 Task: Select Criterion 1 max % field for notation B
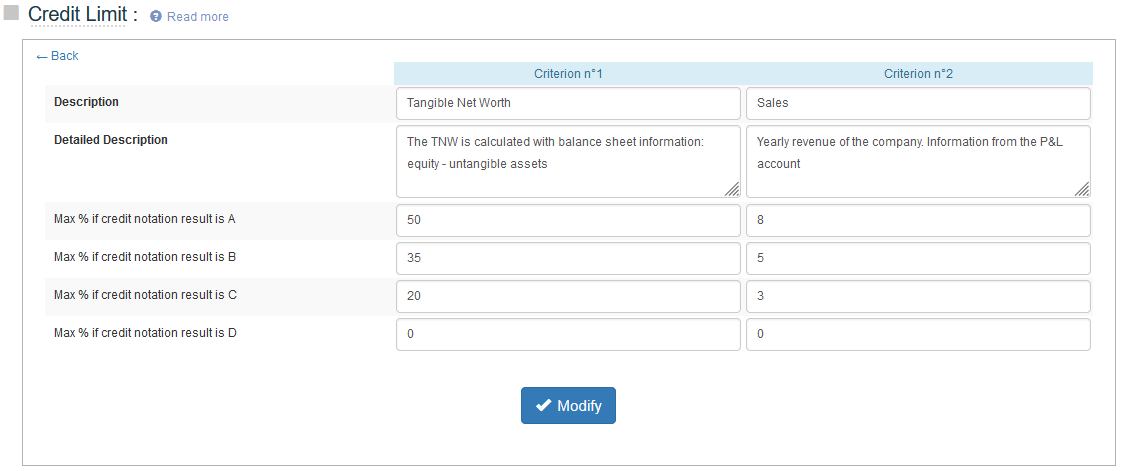click(568, 258)
